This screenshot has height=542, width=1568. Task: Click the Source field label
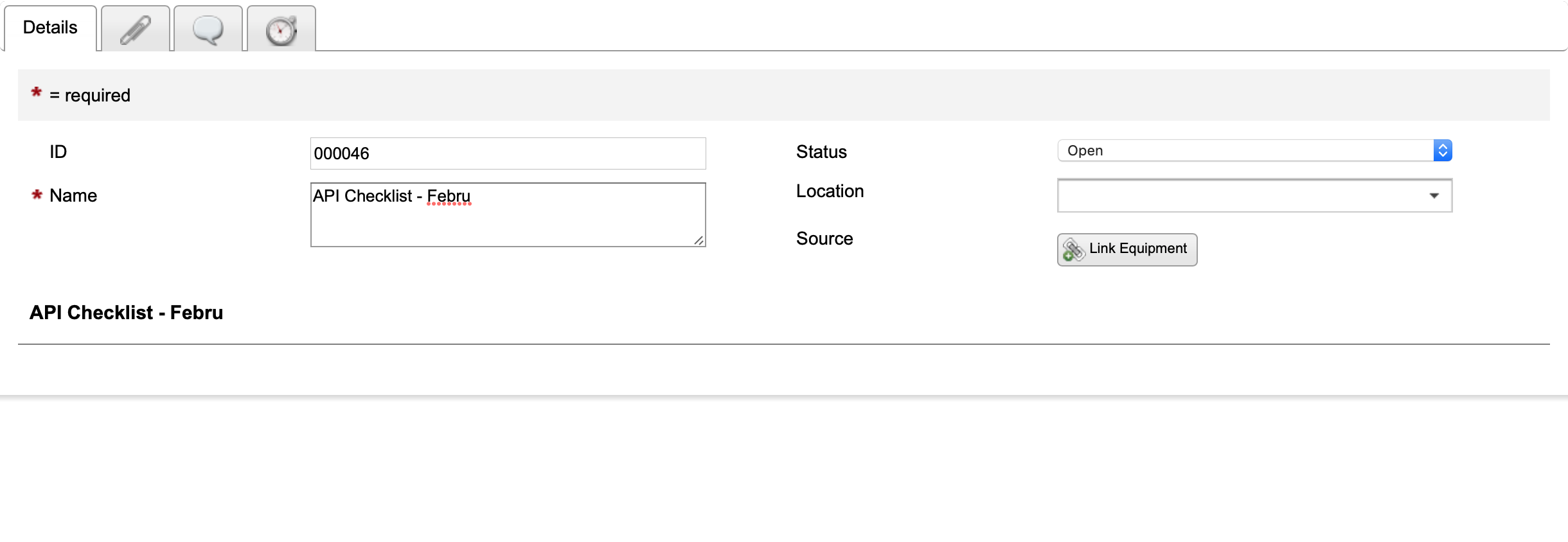click(x=824, y=238)
